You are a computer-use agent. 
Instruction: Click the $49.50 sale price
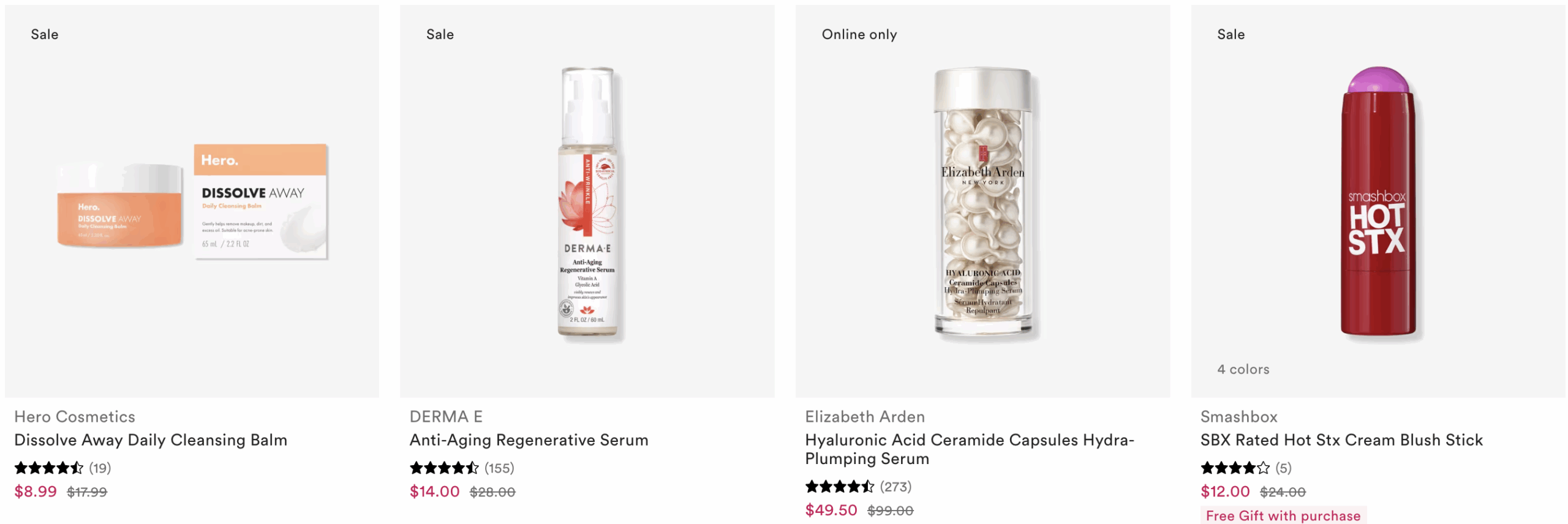pyautogui.click(x=831, y=510)
